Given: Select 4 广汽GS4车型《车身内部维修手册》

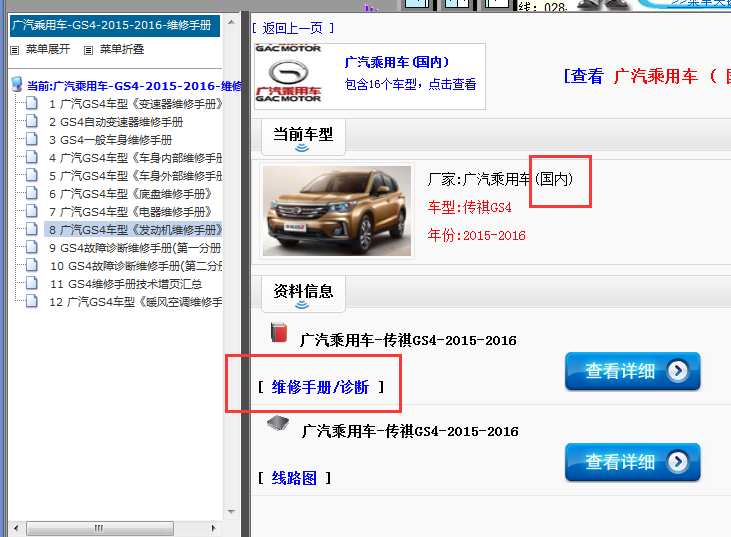Looking at the screenshot, I should click(x=135, y=158).
